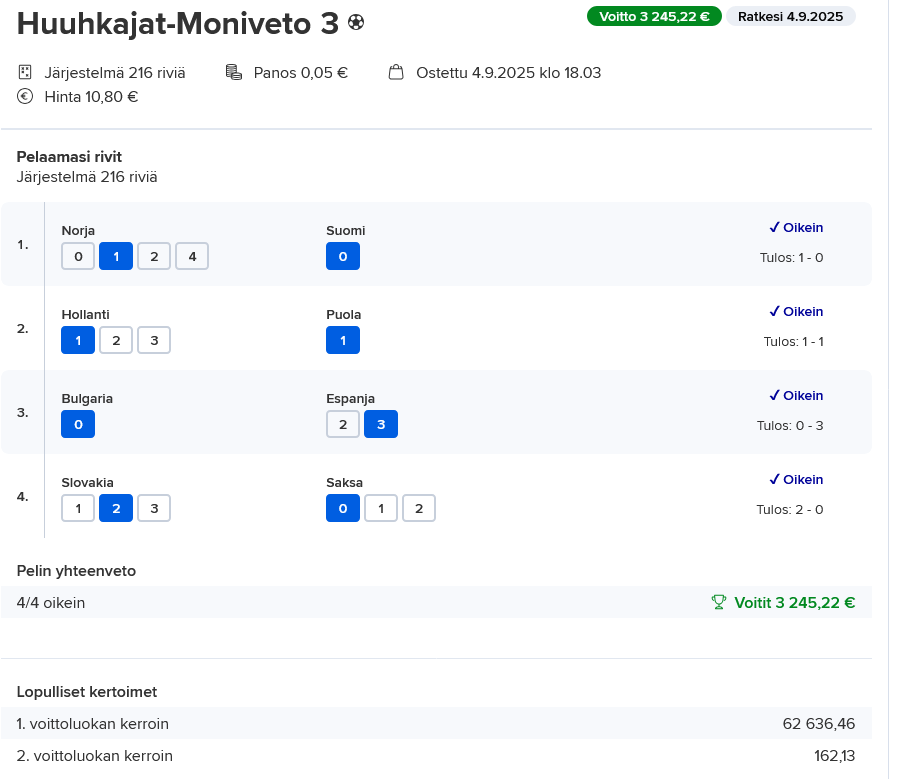
Task: Toggle Norja score 0 box
Action: 78,257
